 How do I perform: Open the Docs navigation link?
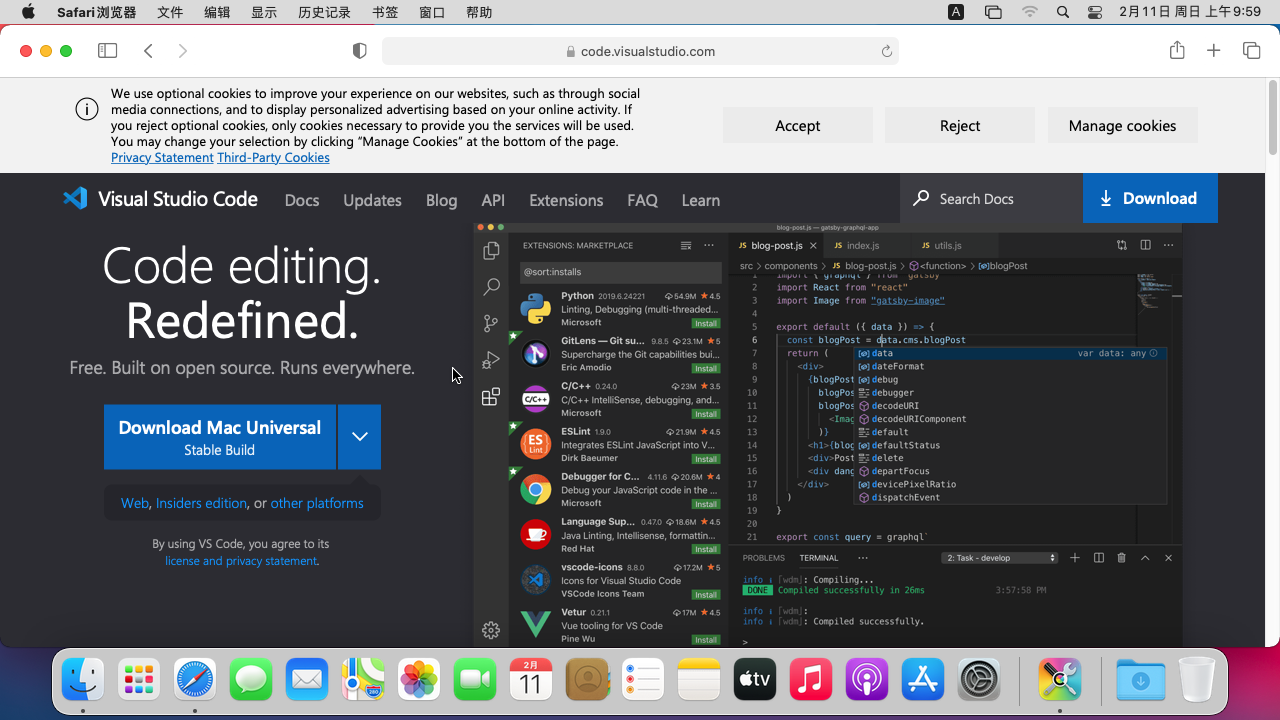302,200
